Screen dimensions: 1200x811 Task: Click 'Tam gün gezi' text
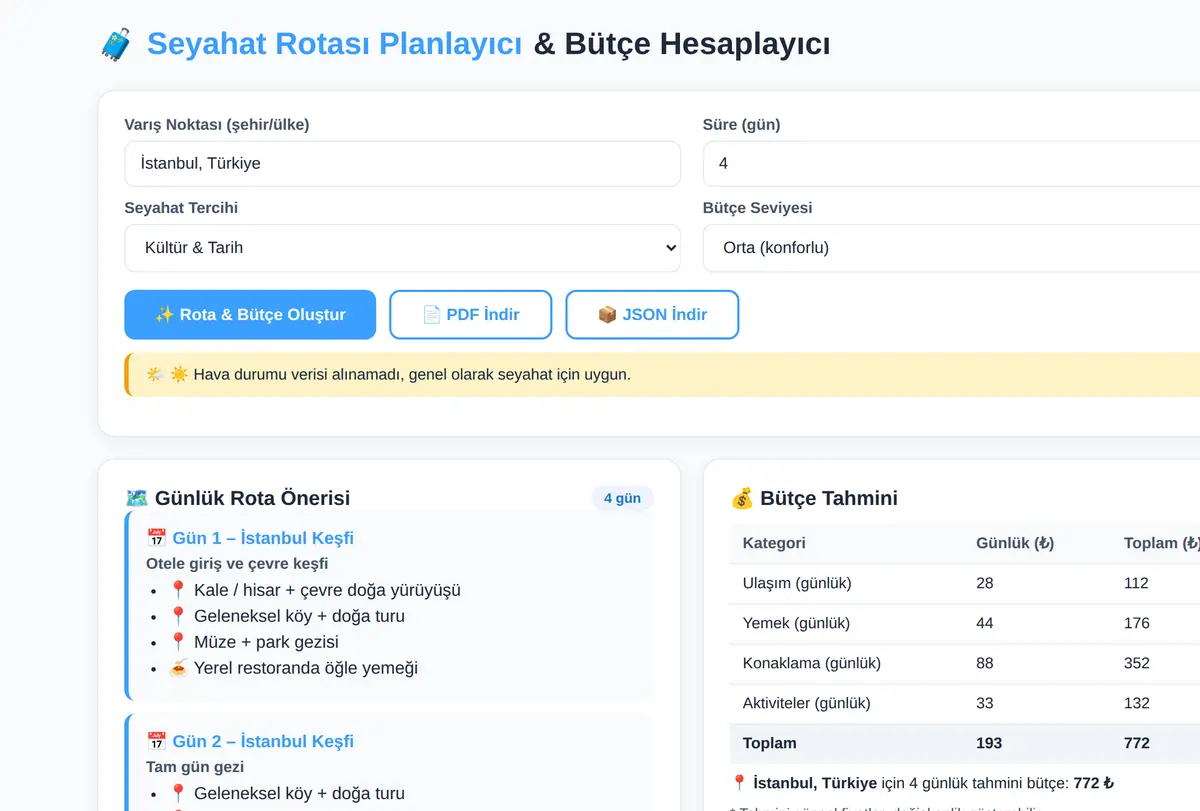click(x=195, y=767)
